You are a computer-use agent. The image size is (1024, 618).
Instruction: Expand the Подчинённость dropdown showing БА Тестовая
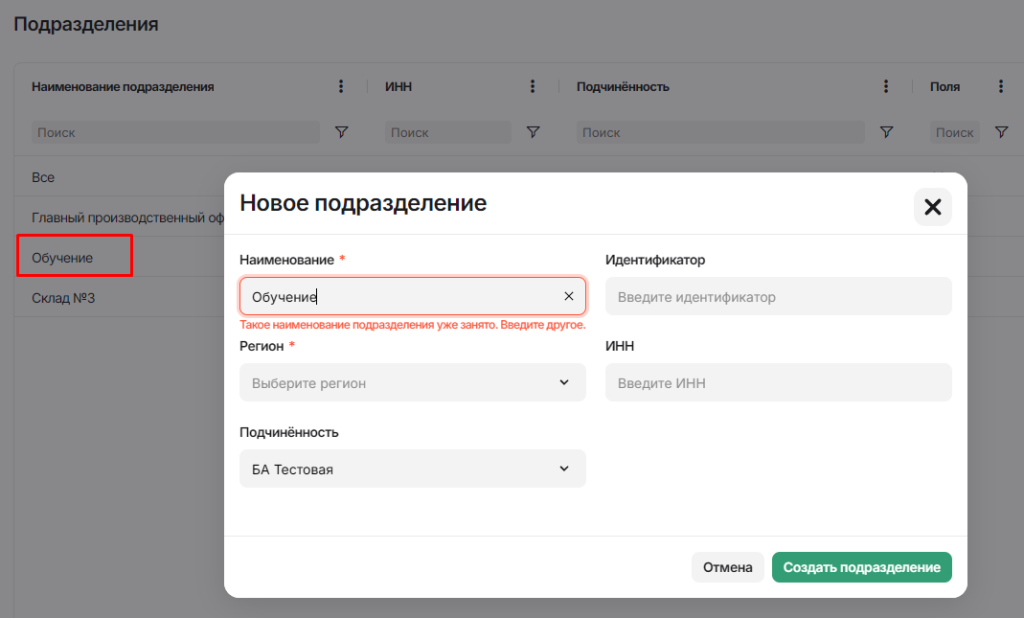click(x=412, y=468)
